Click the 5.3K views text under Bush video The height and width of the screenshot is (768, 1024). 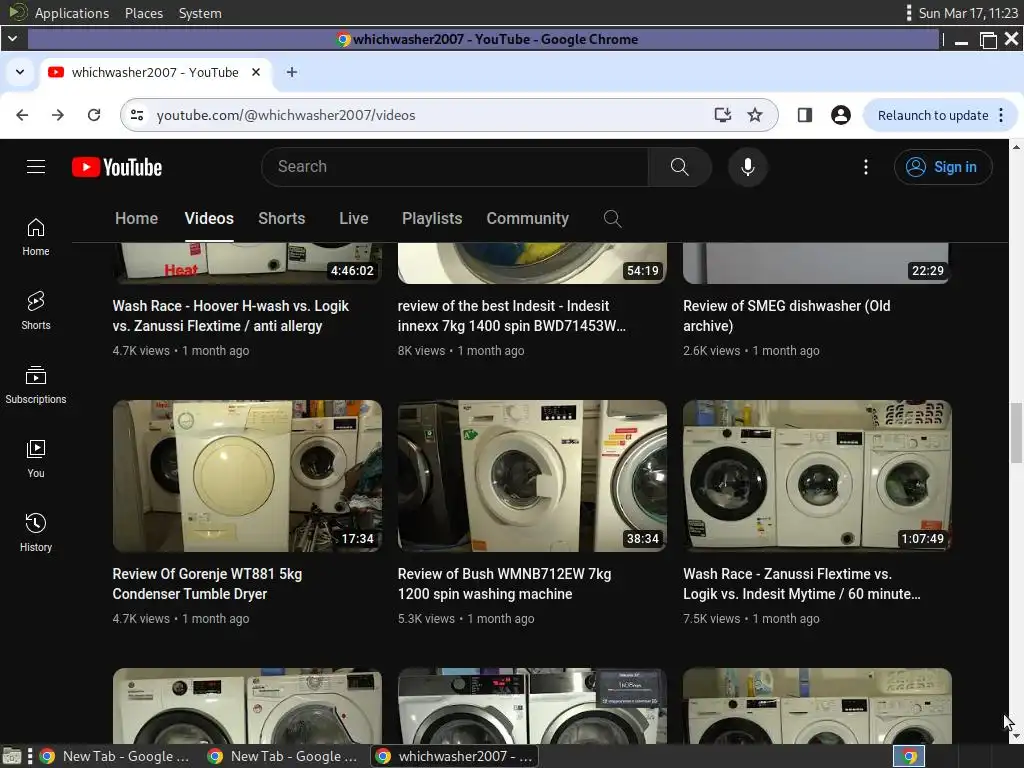tap(426, 618)
